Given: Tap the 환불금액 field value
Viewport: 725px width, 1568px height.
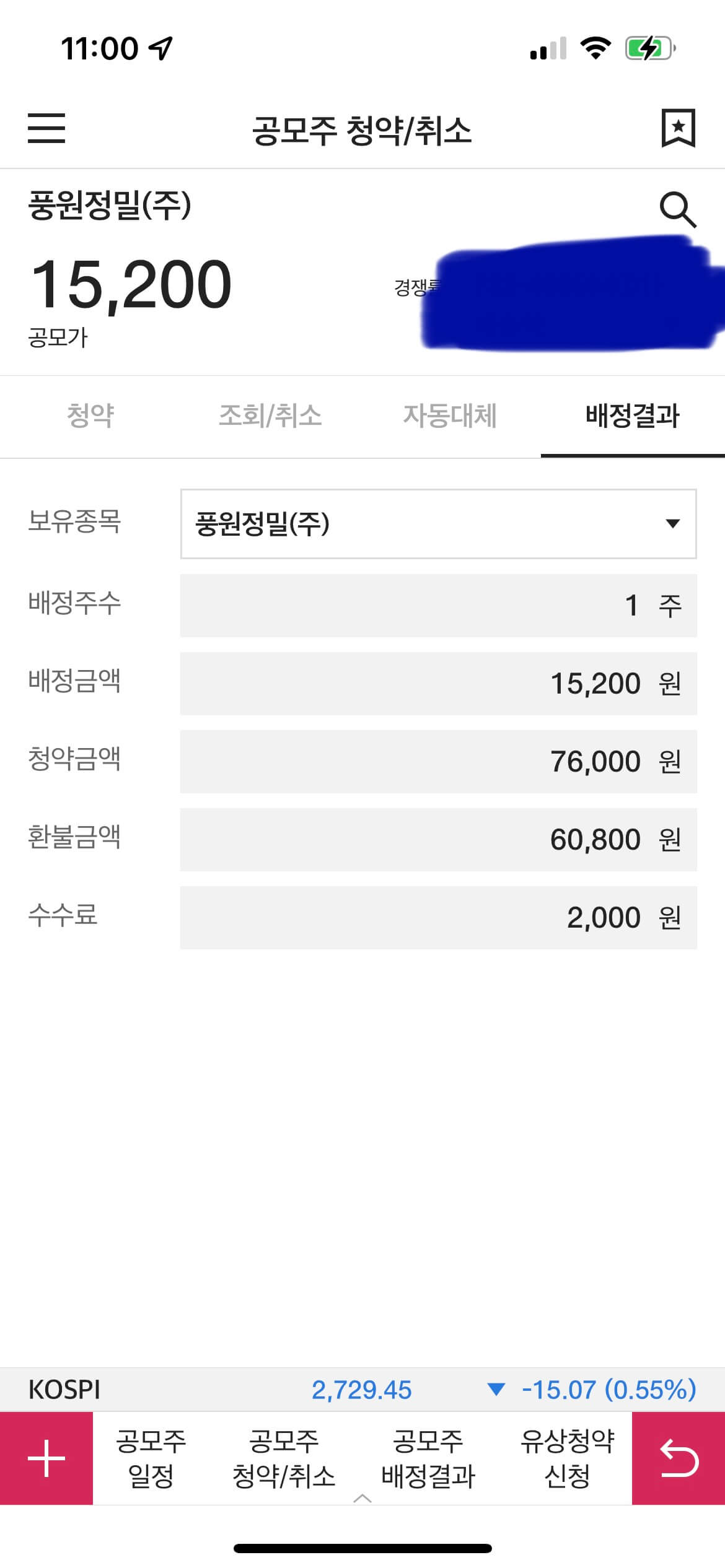Looking at the screenshot, I should coord(438,840).
